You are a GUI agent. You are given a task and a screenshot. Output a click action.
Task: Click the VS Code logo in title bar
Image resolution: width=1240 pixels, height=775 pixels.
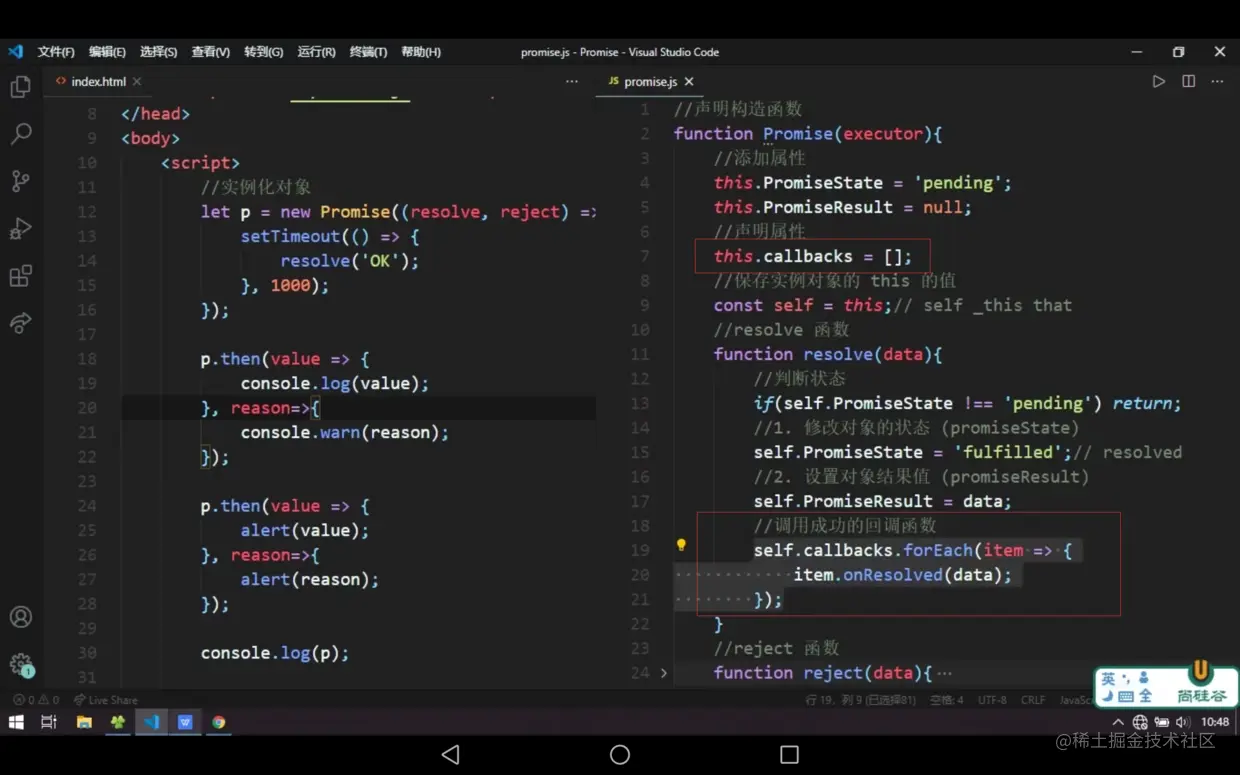coord(15,52)
